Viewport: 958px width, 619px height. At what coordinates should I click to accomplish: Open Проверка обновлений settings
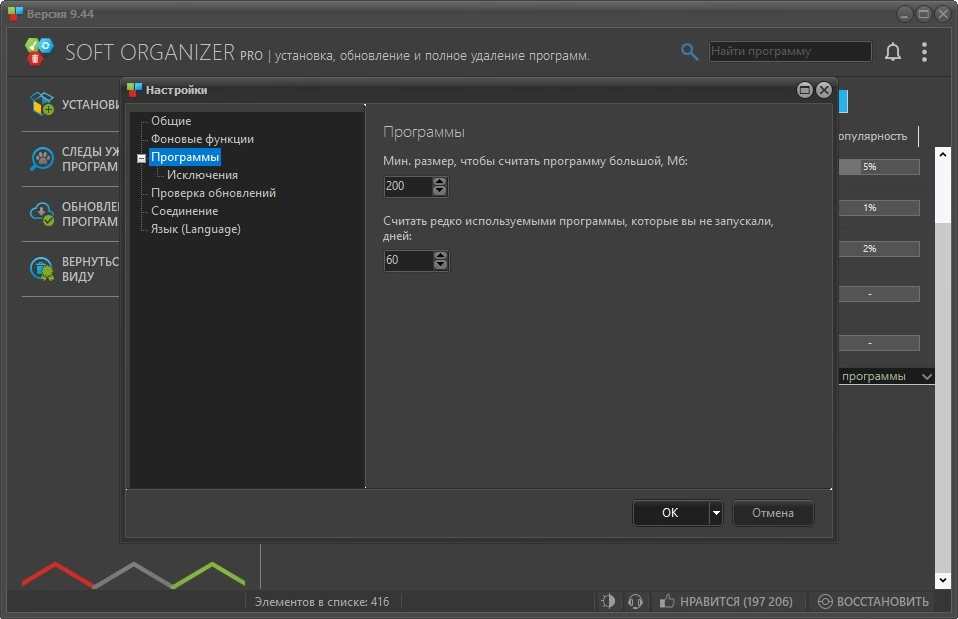pyautogui.click(x=213, y=192)
